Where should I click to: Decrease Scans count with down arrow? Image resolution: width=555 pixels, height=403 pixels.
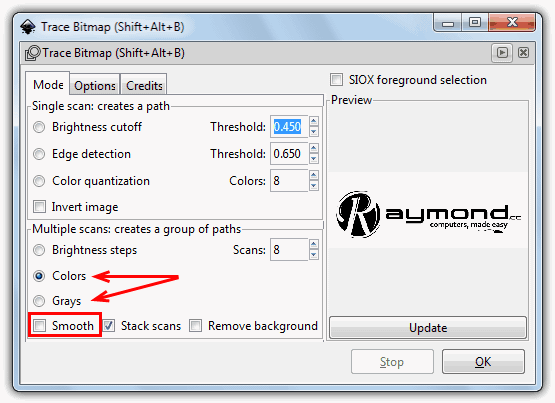pyautogui.click(x=314, y=255)
